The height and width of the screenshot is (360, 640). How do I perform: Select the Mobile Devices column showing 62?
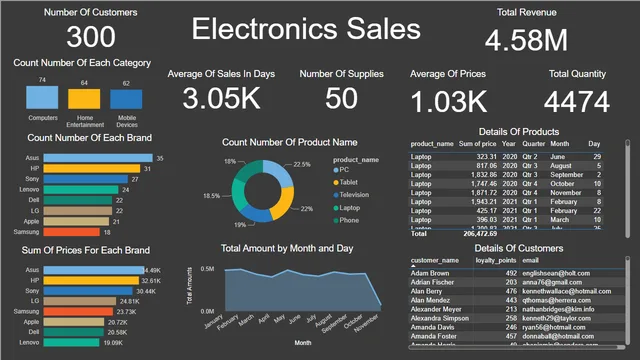pyautogui.click(x=126, y=99)
